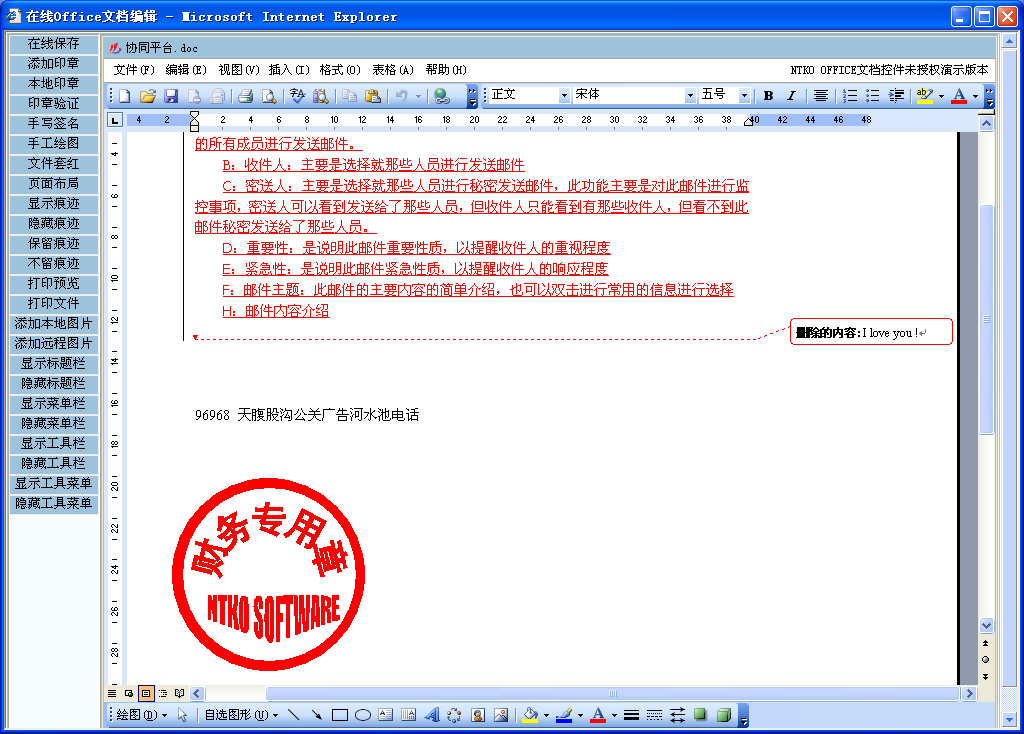Click the vertical scrollbar down arrow
This screenshot has width=1024, height=734.
(x=986, y=625)
